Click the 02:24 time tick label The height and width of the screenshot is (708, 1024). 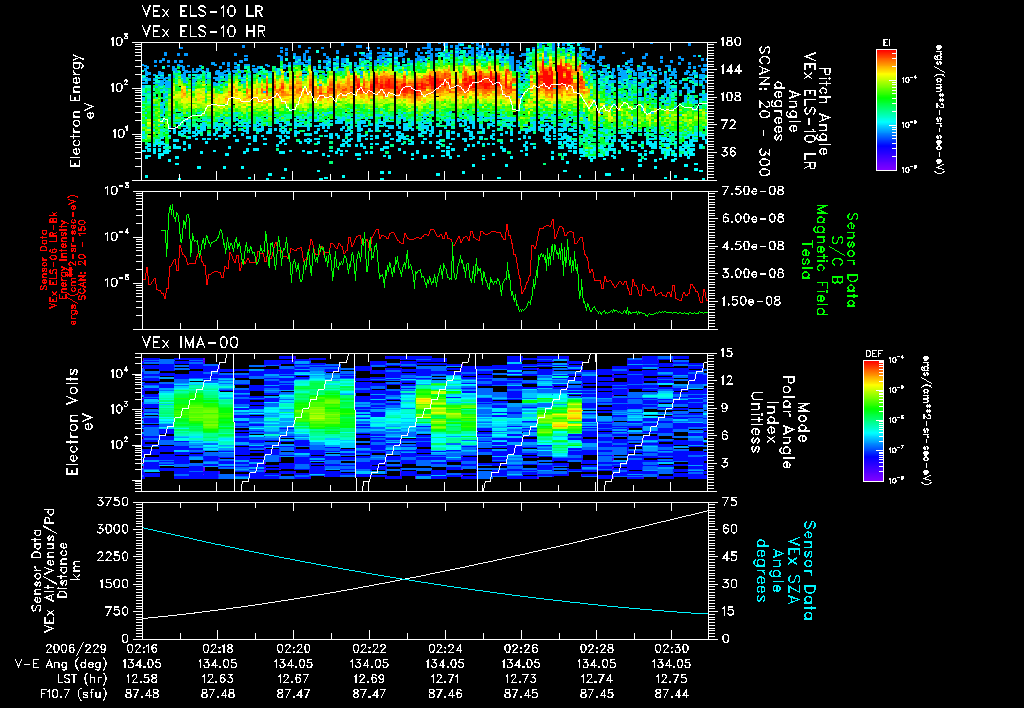[445, 649]
